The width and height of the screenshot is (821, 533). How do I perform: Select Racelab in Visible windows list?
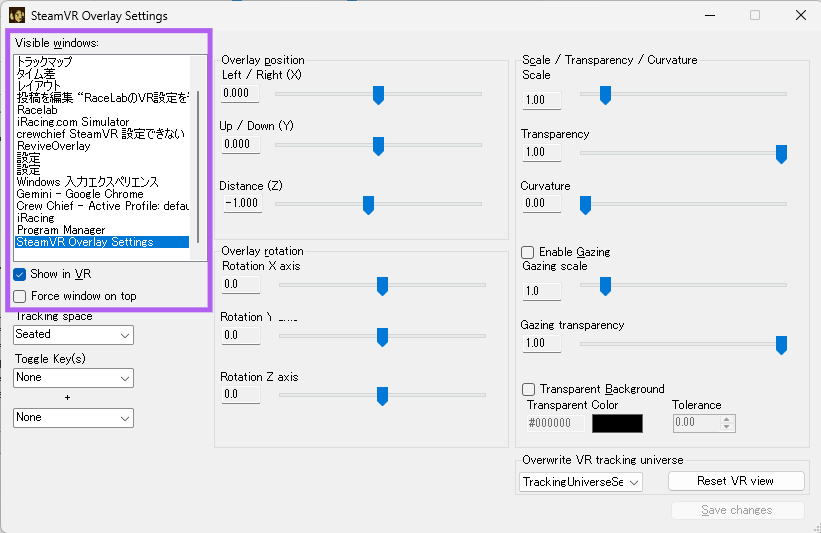click(x=102, y=110)
